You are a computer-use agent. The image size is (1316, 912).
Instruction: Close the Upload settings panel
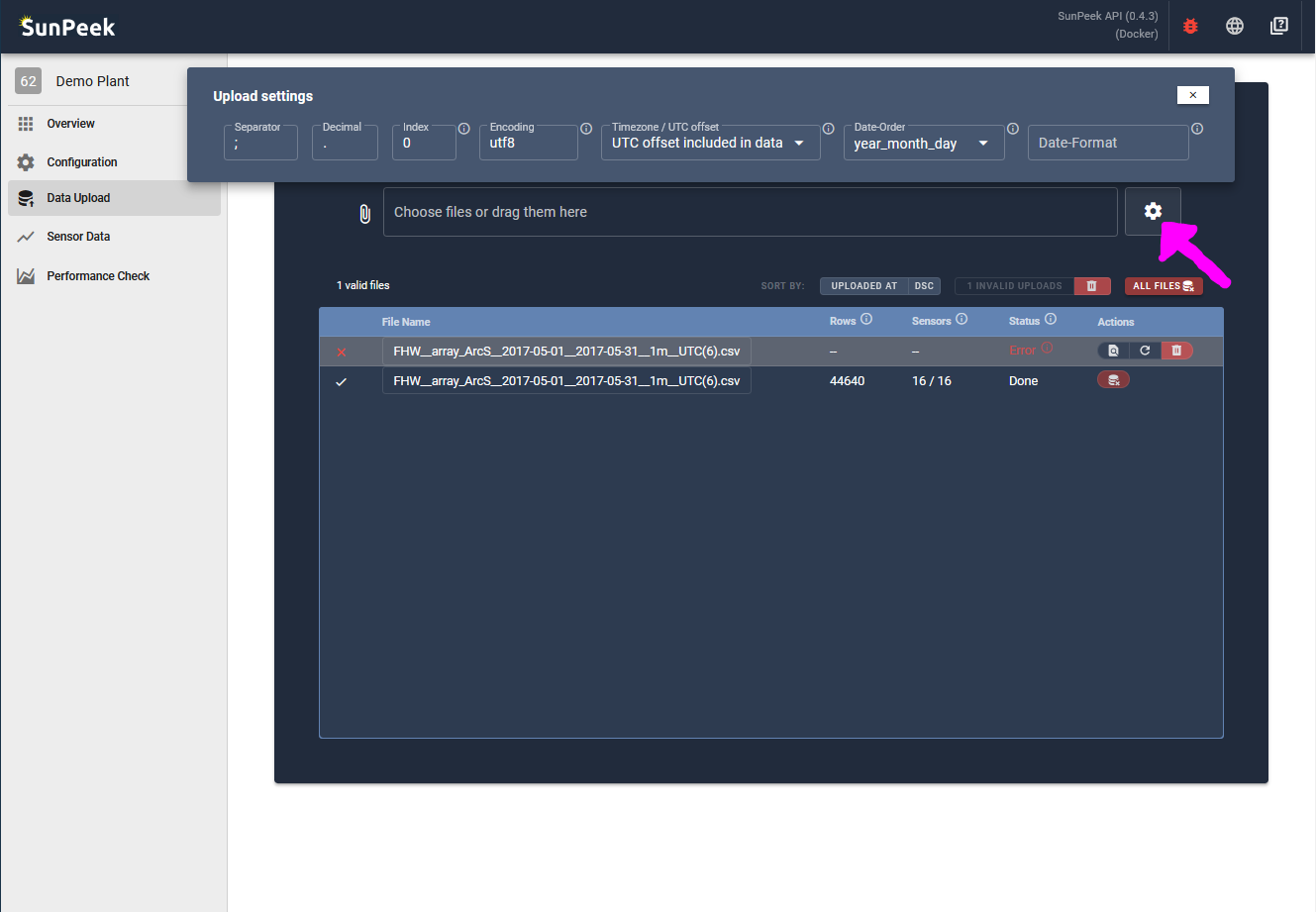pyautogui.click(x=1193, y=95)
